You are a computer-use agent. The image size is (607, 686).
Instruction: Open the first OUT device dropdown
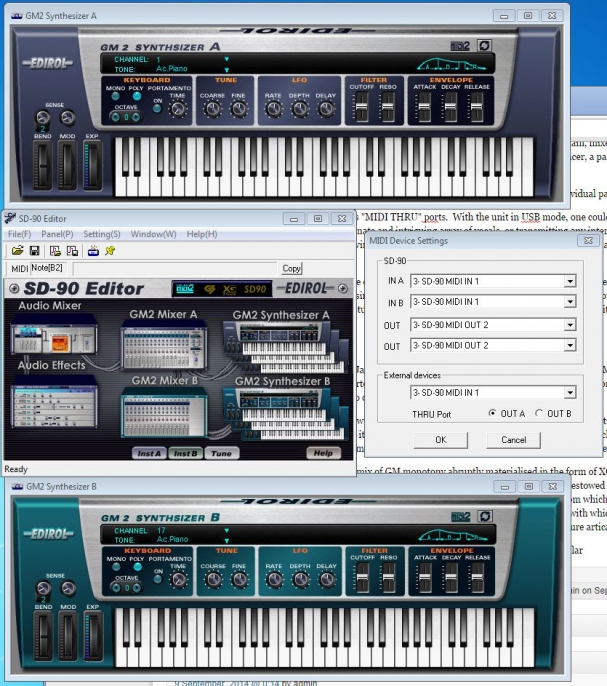(x=570, y=325)
